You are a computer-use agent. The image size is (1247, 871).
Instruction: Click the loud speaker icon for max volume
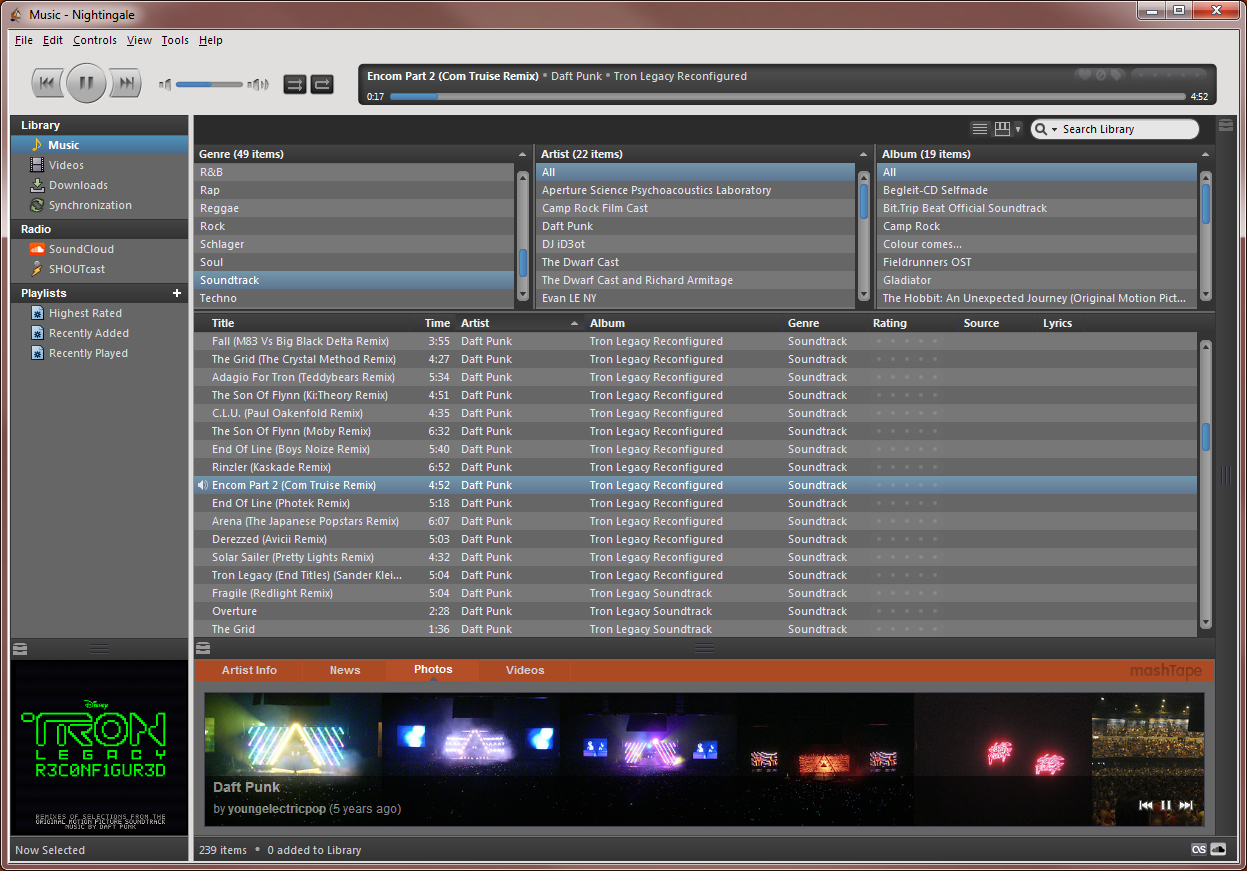[x=259, y=85]
